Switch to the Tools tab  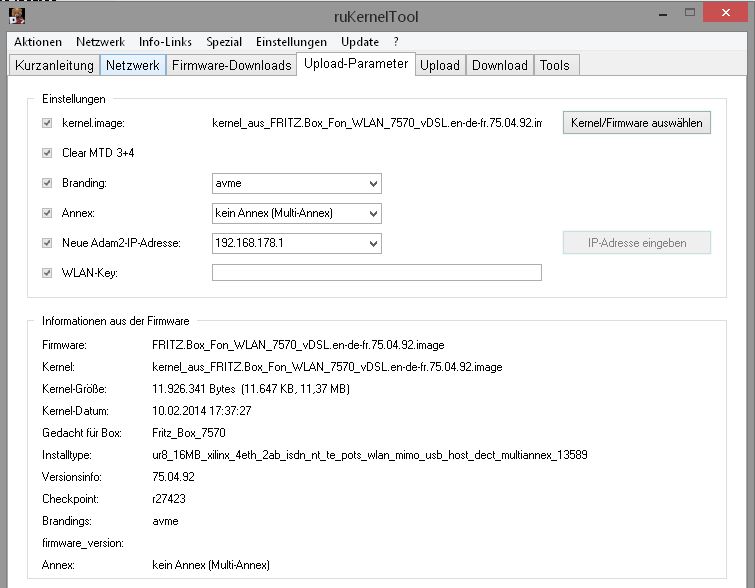[555, 65]
